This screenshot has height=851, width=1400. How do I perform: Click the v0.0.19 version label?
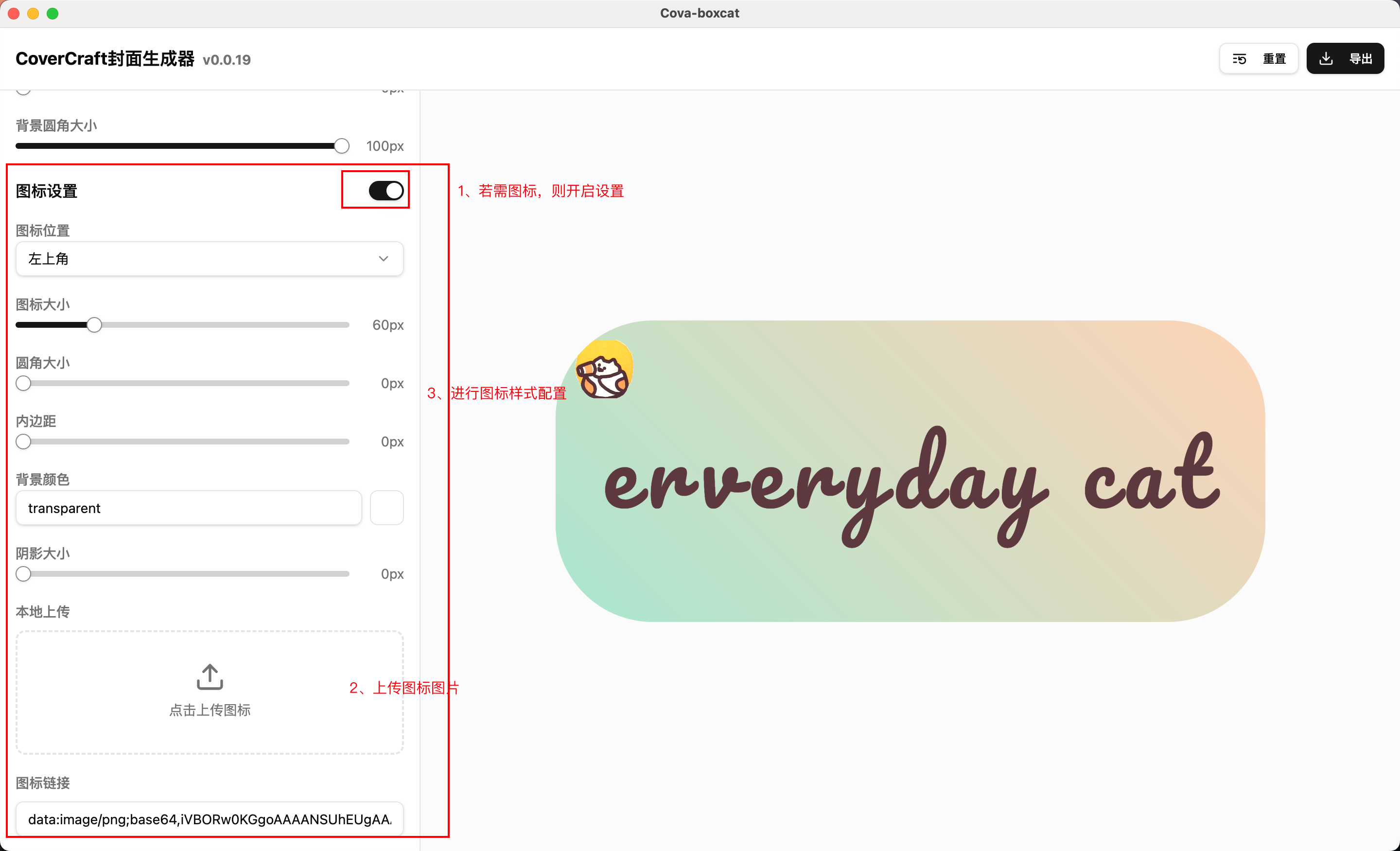pos(227,60)
